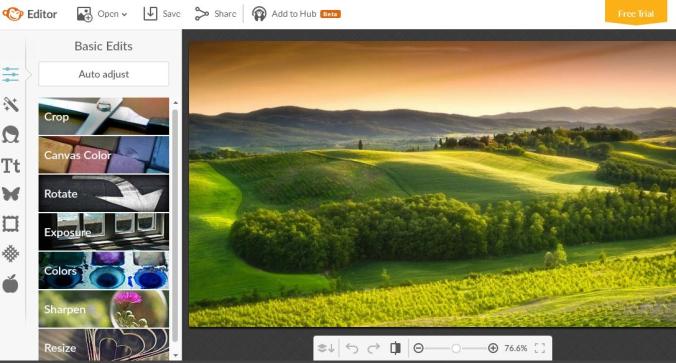The width and height of the screenshot is (676, 363).
Task: Click the Beta badge
Action: (330, 14)
